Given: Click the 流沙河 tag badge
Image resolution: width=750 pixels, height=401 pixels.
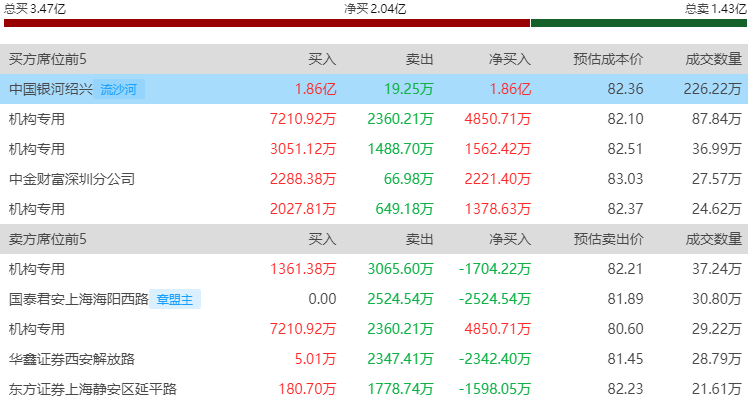Looking at the screenshot, I should coord(119,89).
